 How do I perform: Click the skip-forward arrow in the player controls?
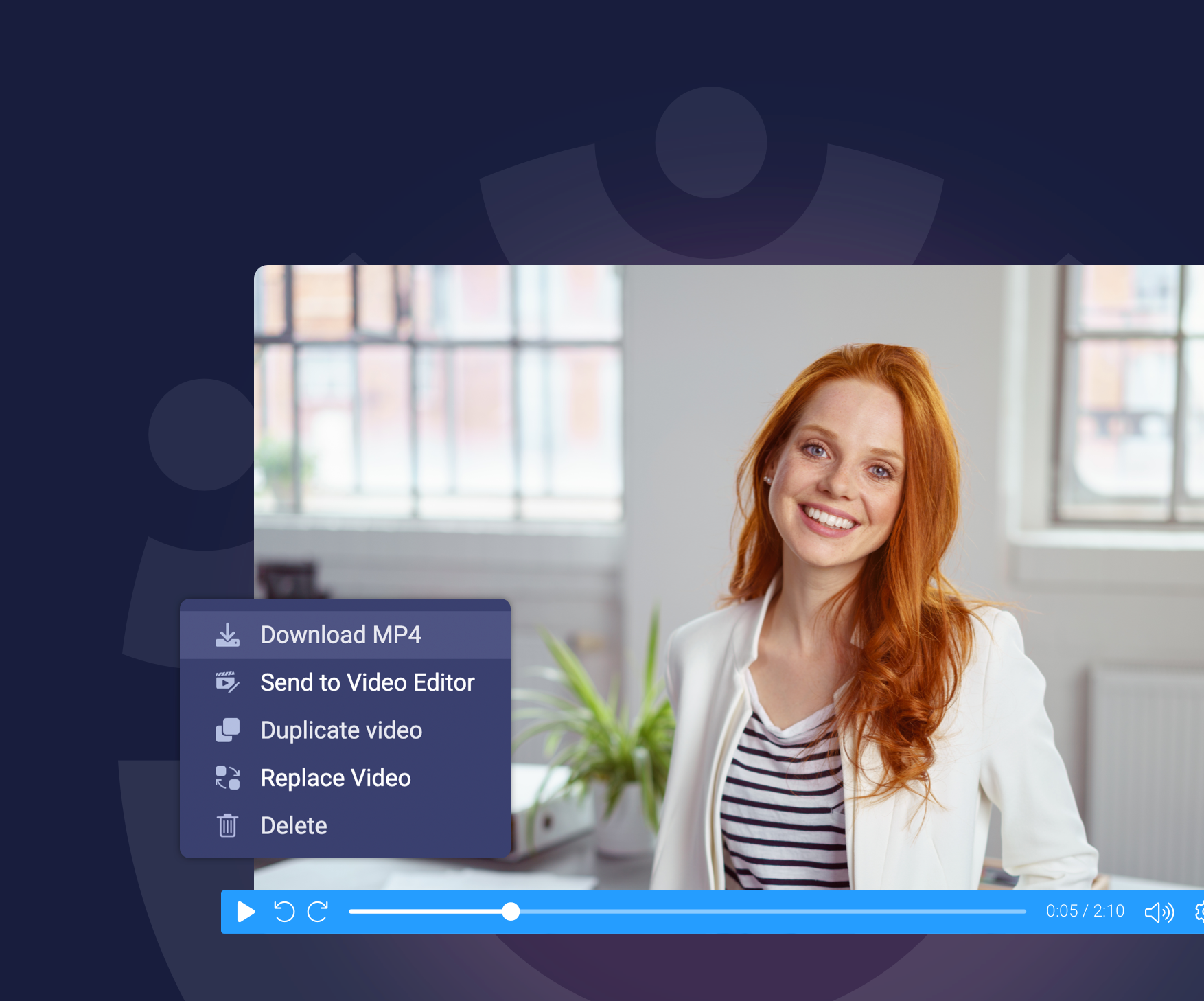317,912
